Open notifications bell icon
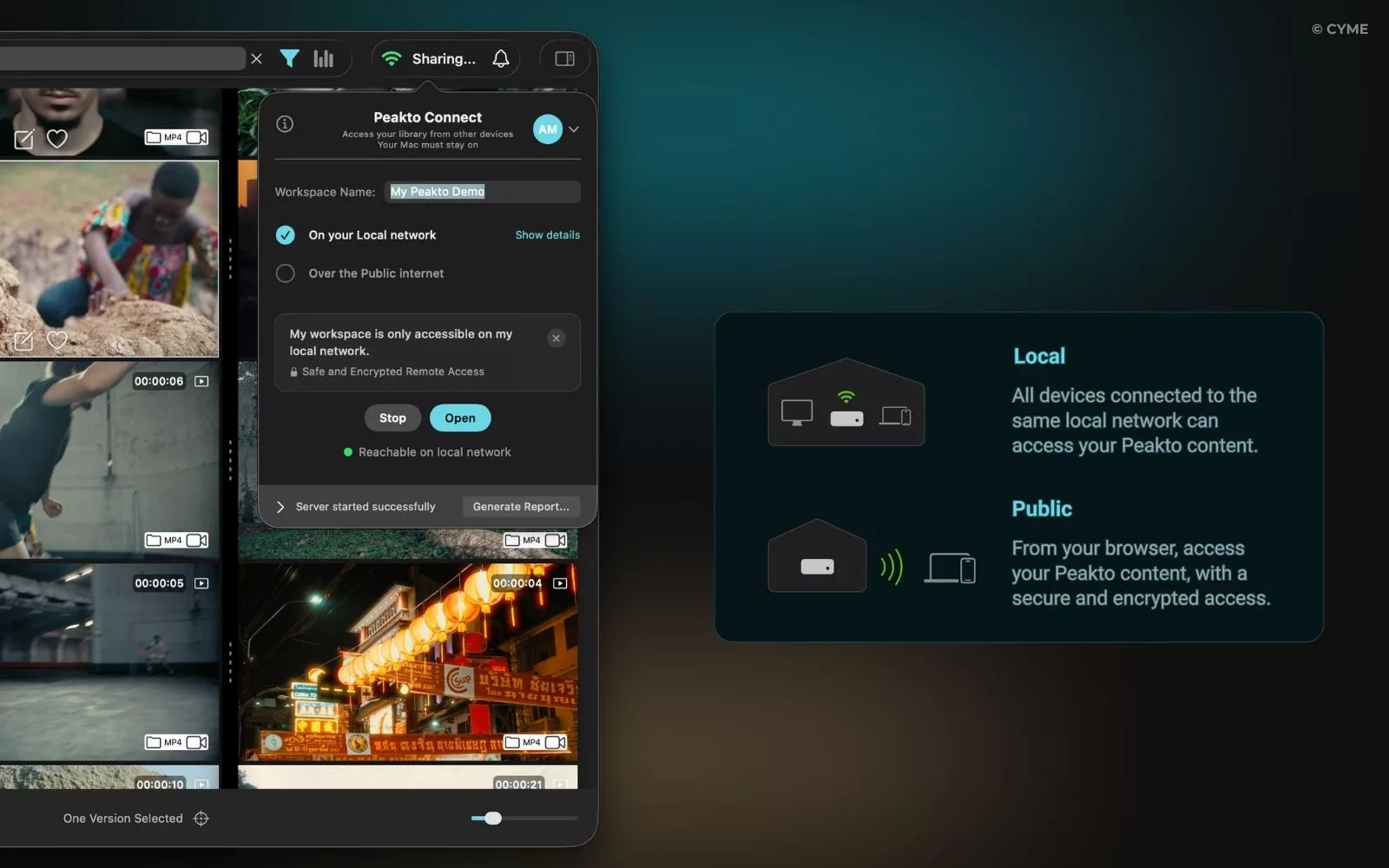The width and height of the screenshot is (1389, 868). tap(501, 58)
